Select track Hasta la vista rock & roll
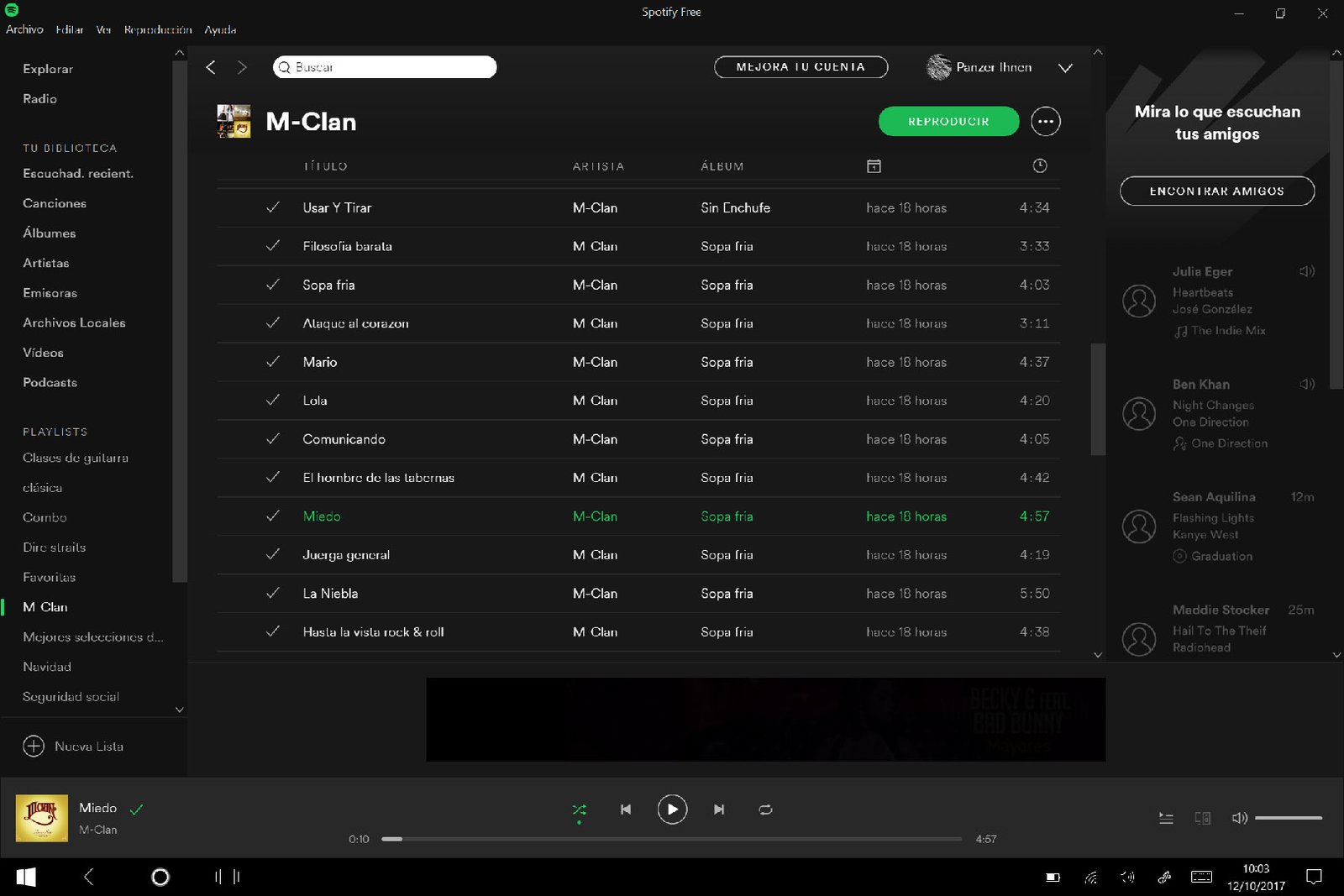The image size is (1344, 896). tap(373, 632)
